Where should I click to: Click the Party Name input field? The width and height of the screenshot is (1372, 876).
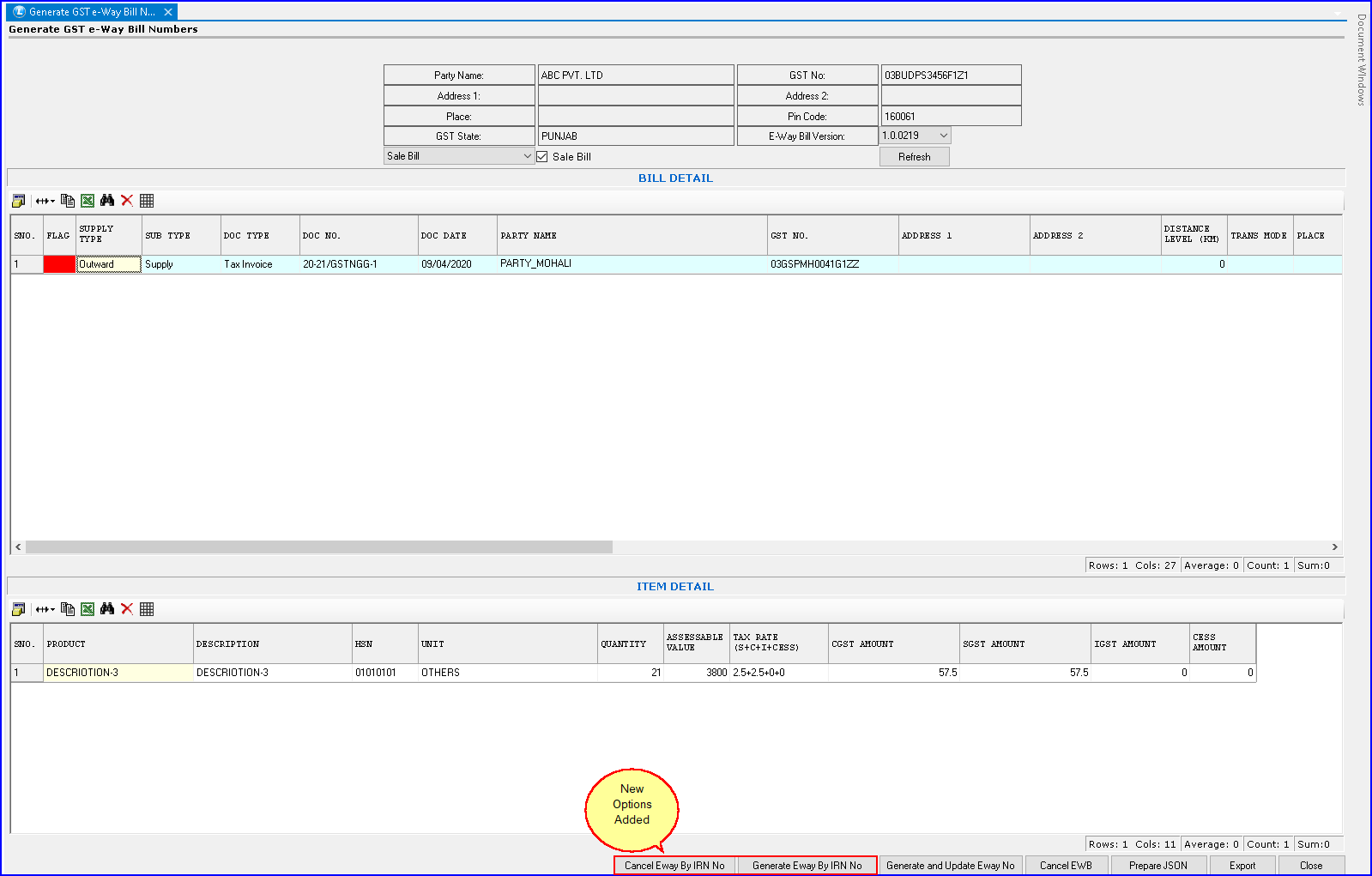coord(636,75)
